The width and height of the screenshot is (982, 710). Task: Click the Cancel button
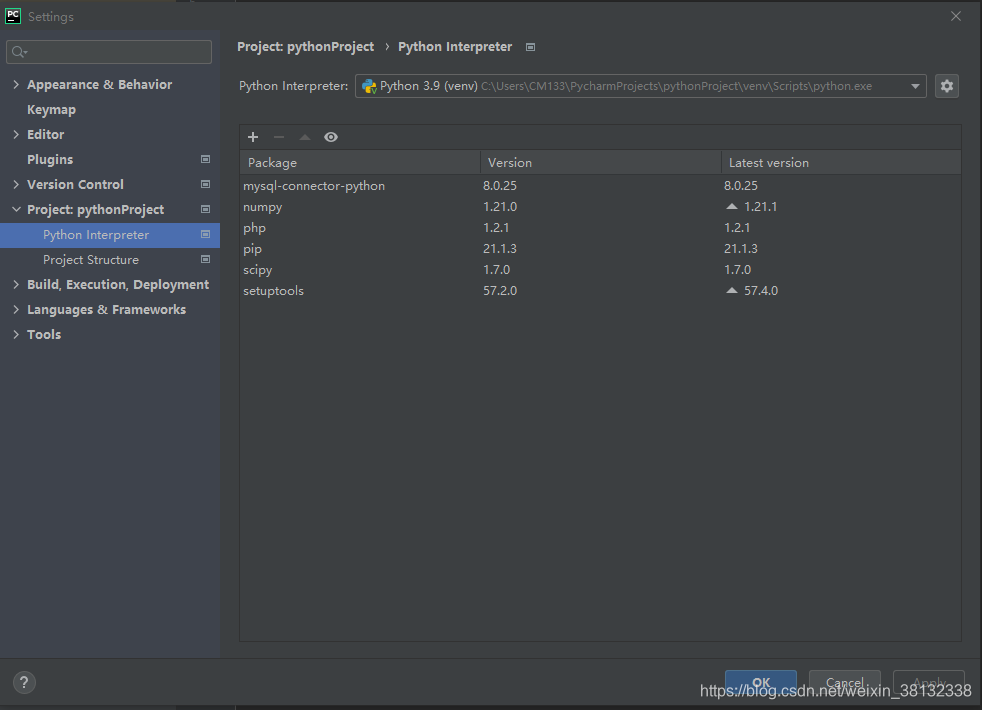[845, 682]
